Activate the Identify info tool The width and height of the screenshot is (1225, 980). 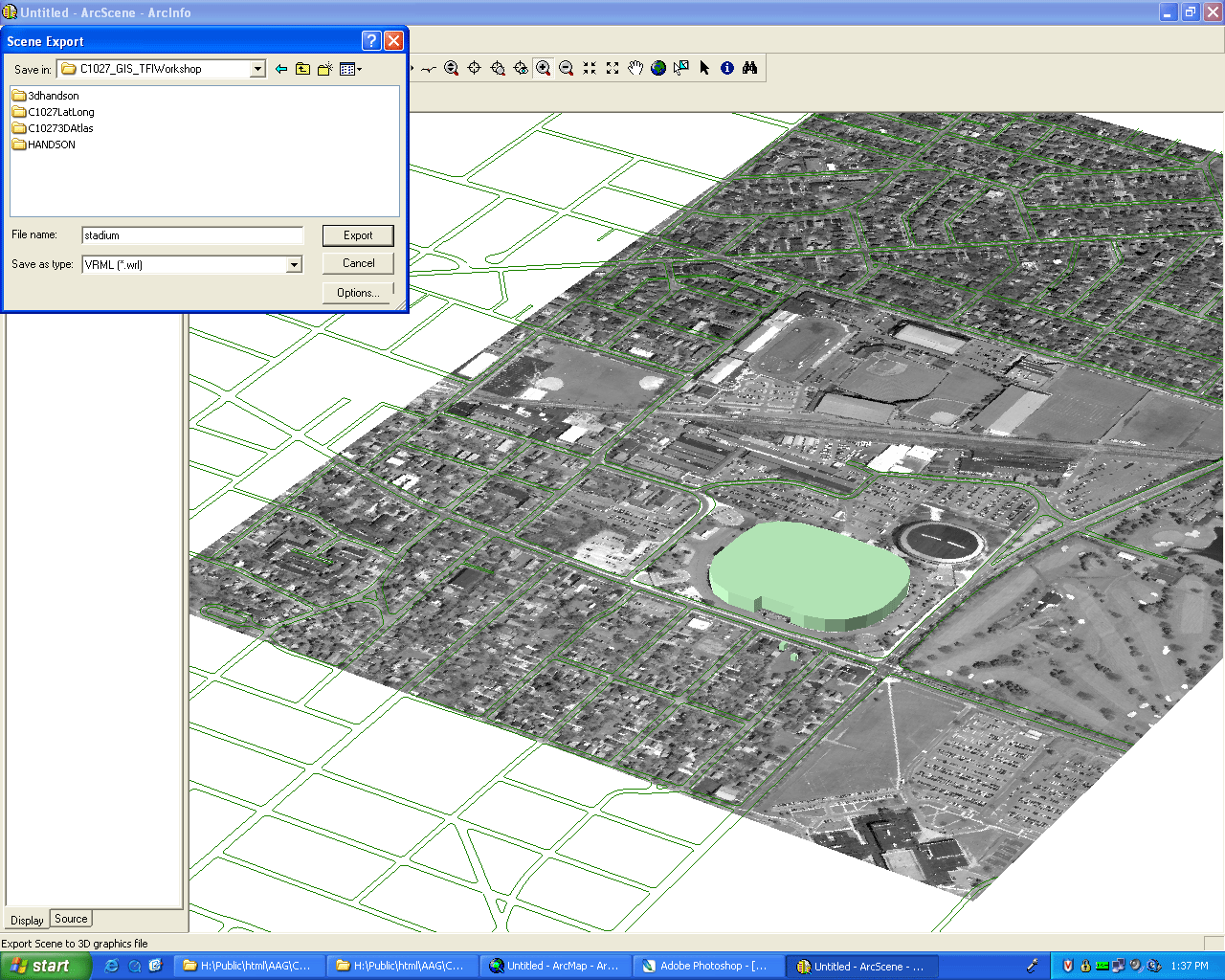pyautogui.click(x=727, y=68)
